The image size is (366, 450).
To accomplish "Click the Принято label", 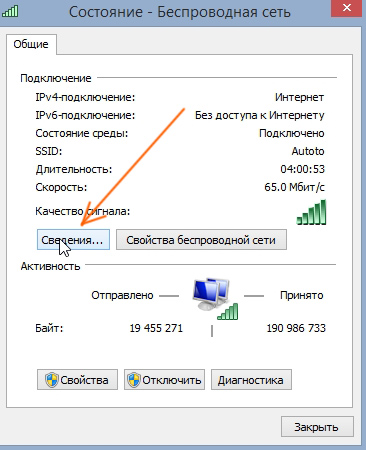I will (x=302, y=295).
